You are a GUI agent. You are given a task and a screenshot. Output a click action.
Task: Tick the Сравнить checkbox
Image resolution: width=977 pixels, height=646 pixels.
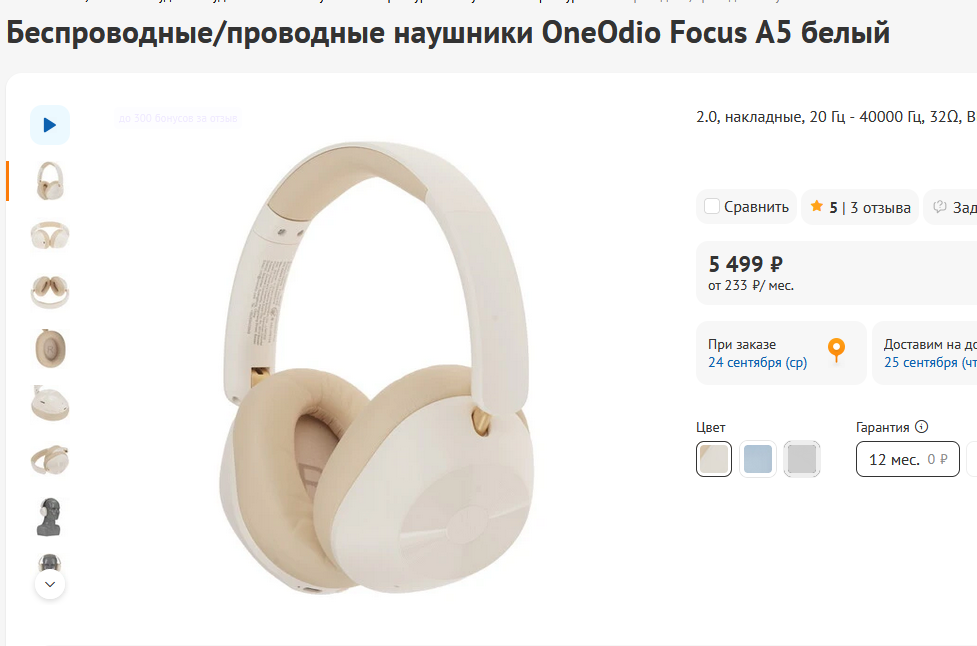[712, 206]
